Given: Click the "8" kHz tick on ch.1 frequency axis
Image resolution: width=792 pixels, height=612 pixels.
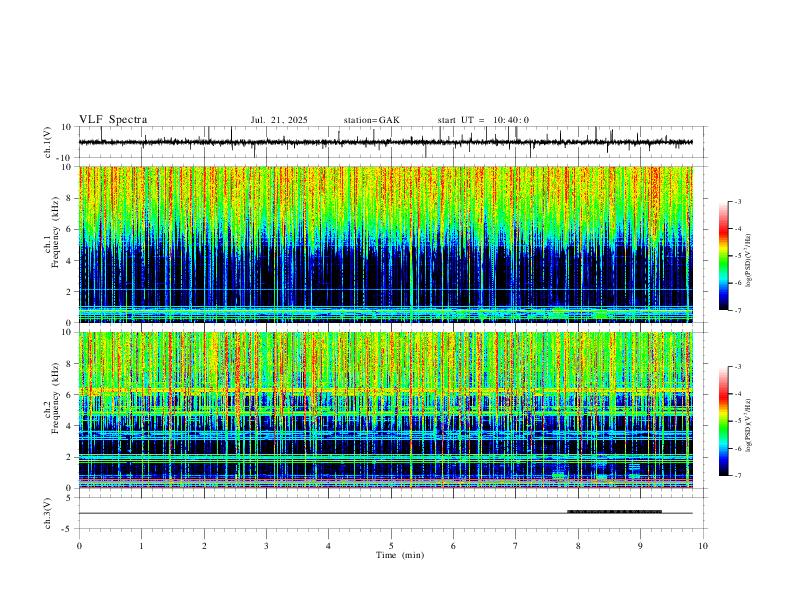Looking at the screenshot, I should 69,198.
